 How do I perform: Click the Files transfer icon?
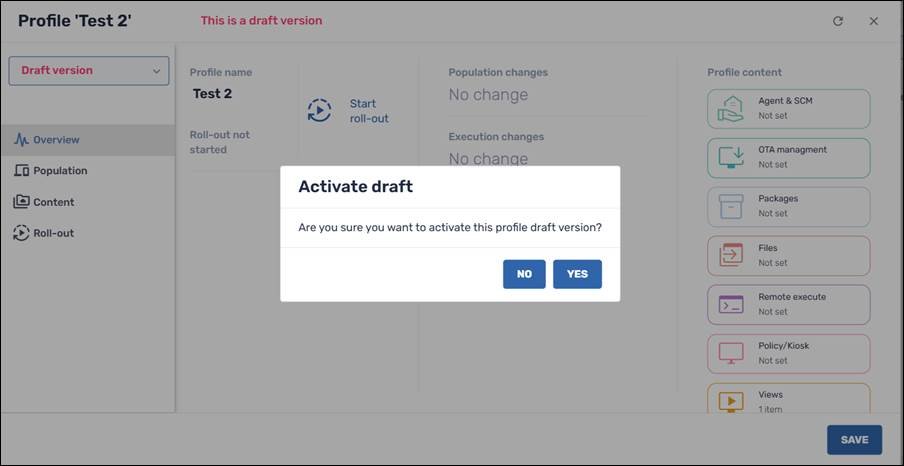coord(731,256)
